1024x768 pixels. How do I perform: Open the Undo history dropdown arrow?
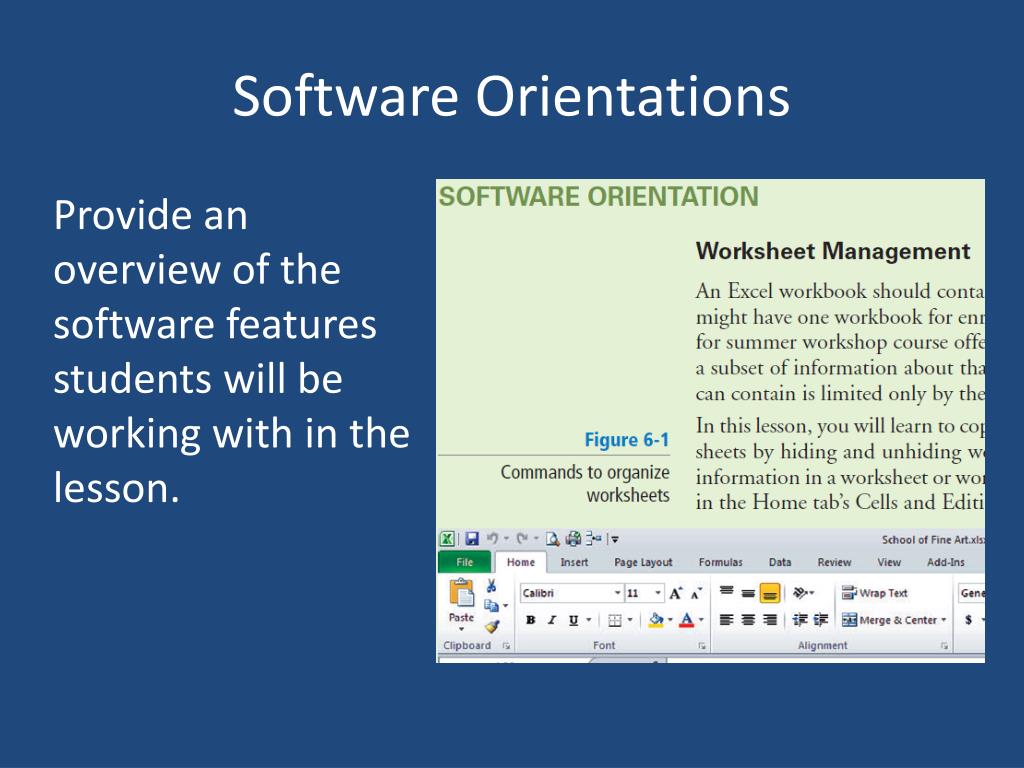506,539
